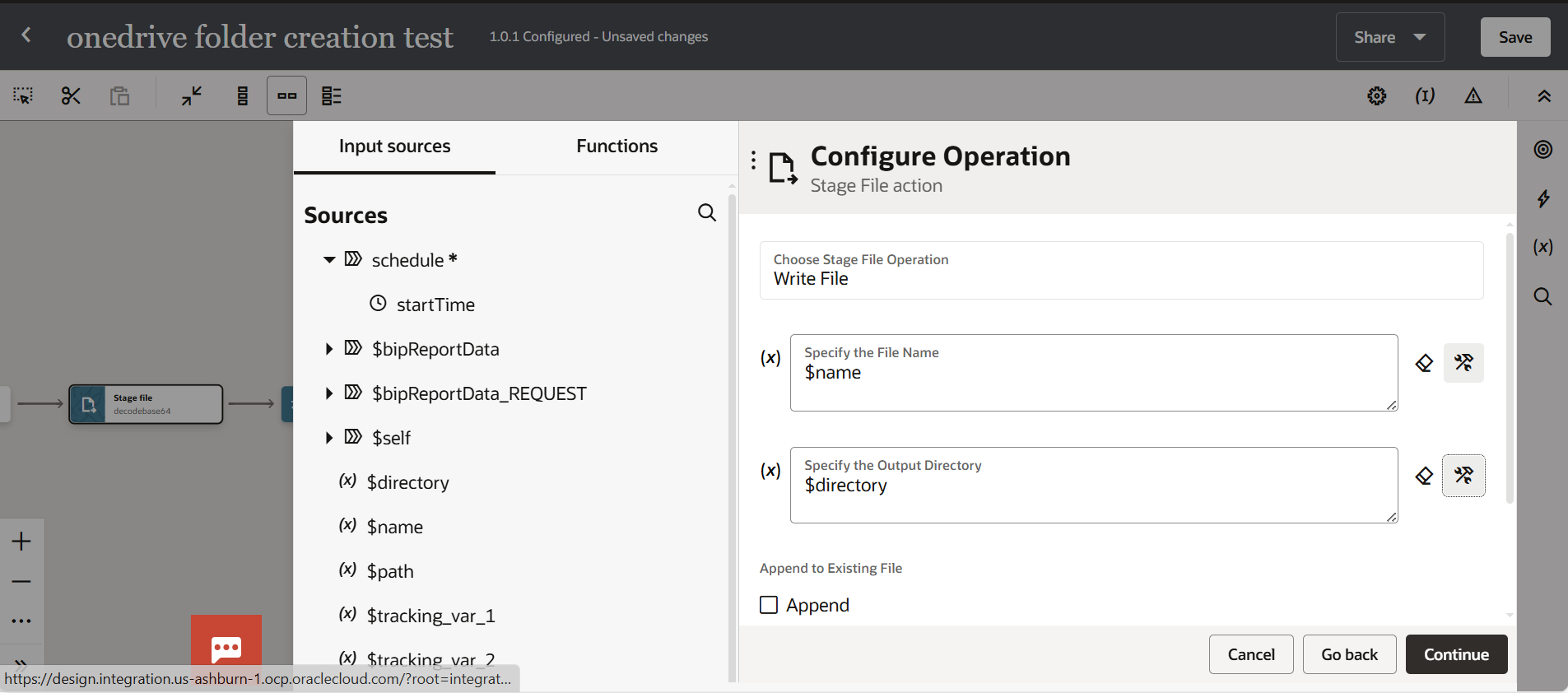
Task: Clear the File Name expression with eraser
Action: [x=1424, y=363]
